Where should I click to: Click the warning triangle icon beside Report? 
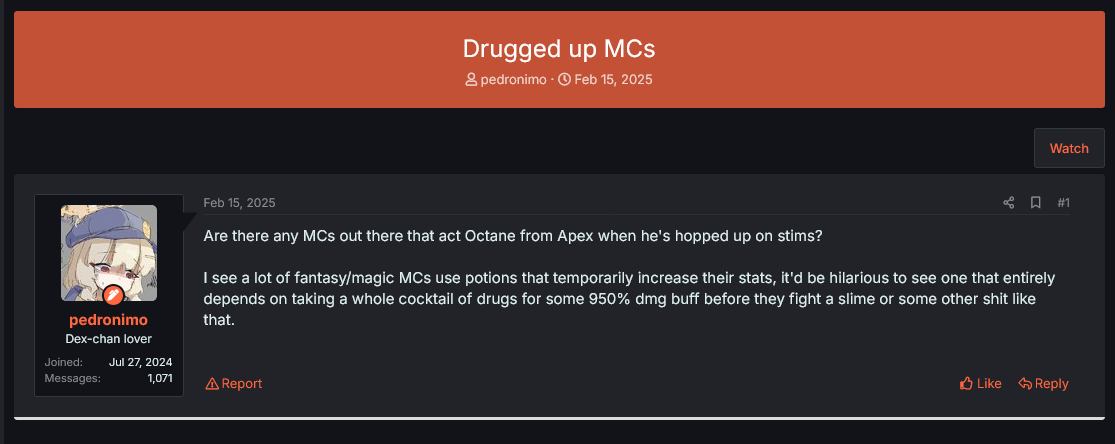click(x=212, y=384)
